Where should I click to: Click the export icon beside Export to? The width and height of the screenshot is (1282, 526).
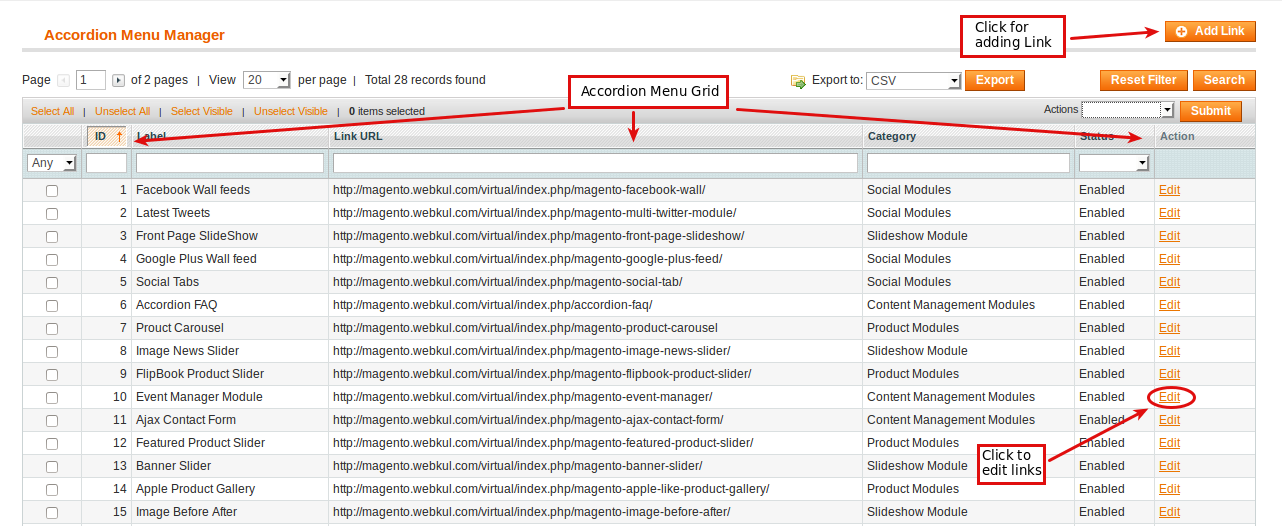(x=798, y=81)
